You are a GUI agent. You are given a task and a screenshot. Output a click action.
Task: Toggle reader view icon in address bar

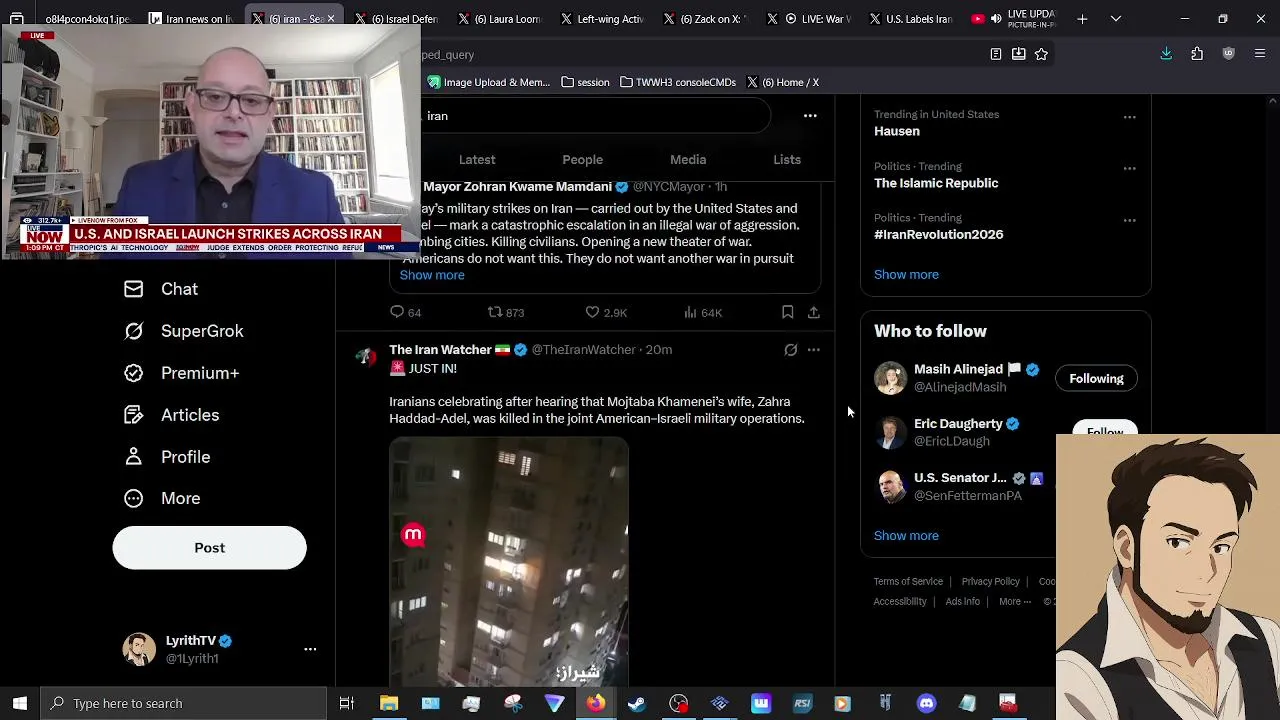point(996,54)
